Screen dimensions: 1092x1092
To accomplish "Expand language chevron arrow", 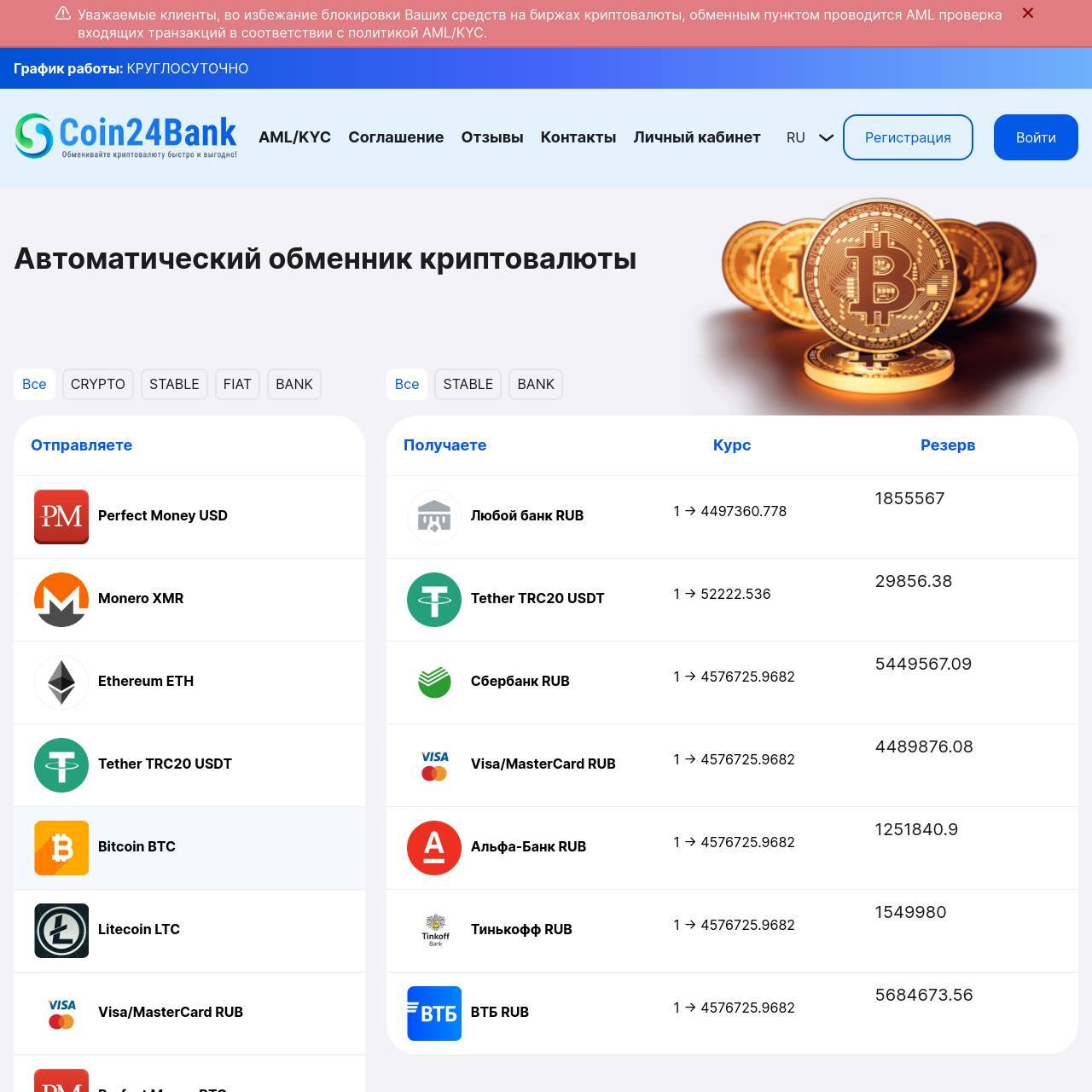I will pos(826,137).
